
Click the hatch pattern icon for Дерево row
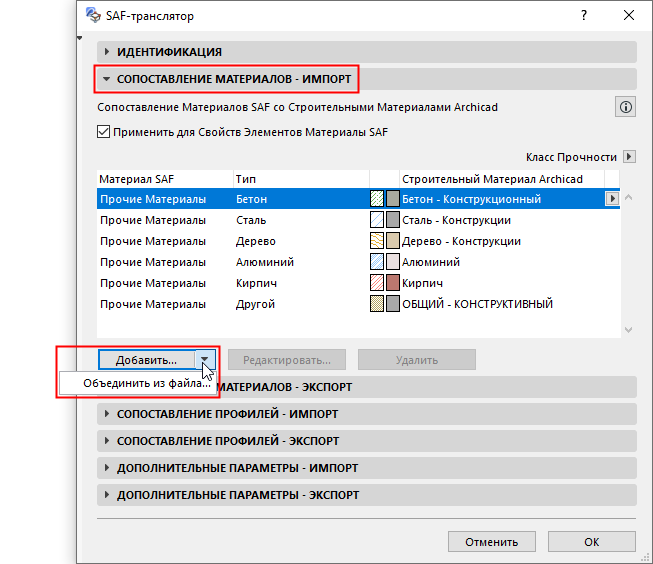click(x=377, y=241)
